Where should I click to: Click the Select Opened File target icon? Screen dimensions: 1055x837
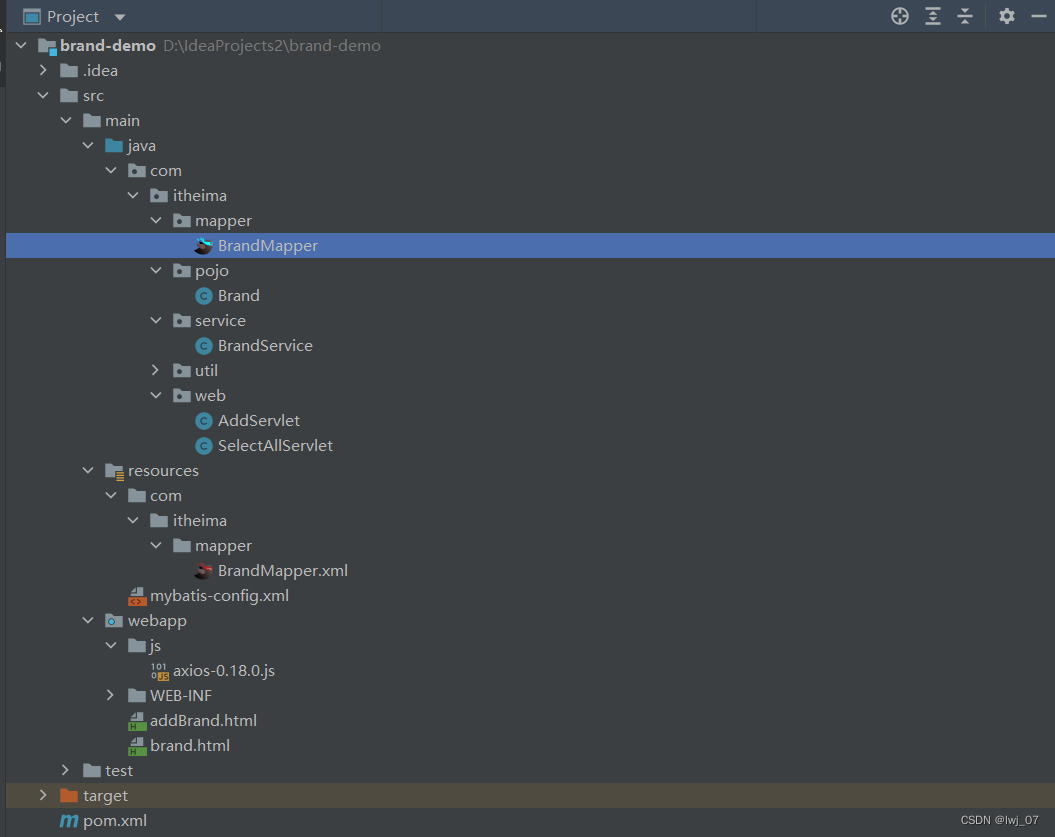point(900,16)
